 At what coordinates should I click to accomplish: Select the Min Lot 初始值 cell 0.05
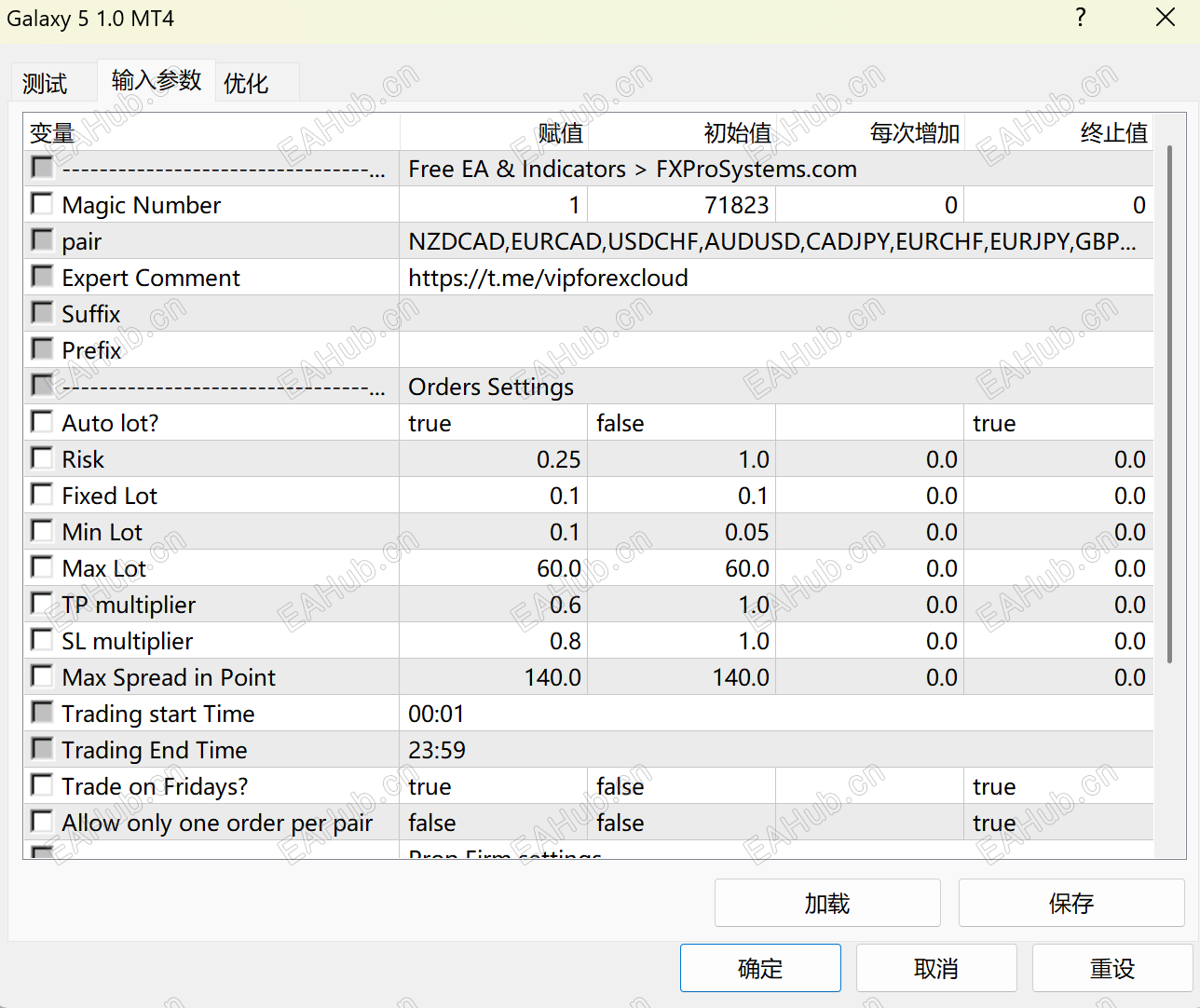pyautogui.click(x=682, y=532)
